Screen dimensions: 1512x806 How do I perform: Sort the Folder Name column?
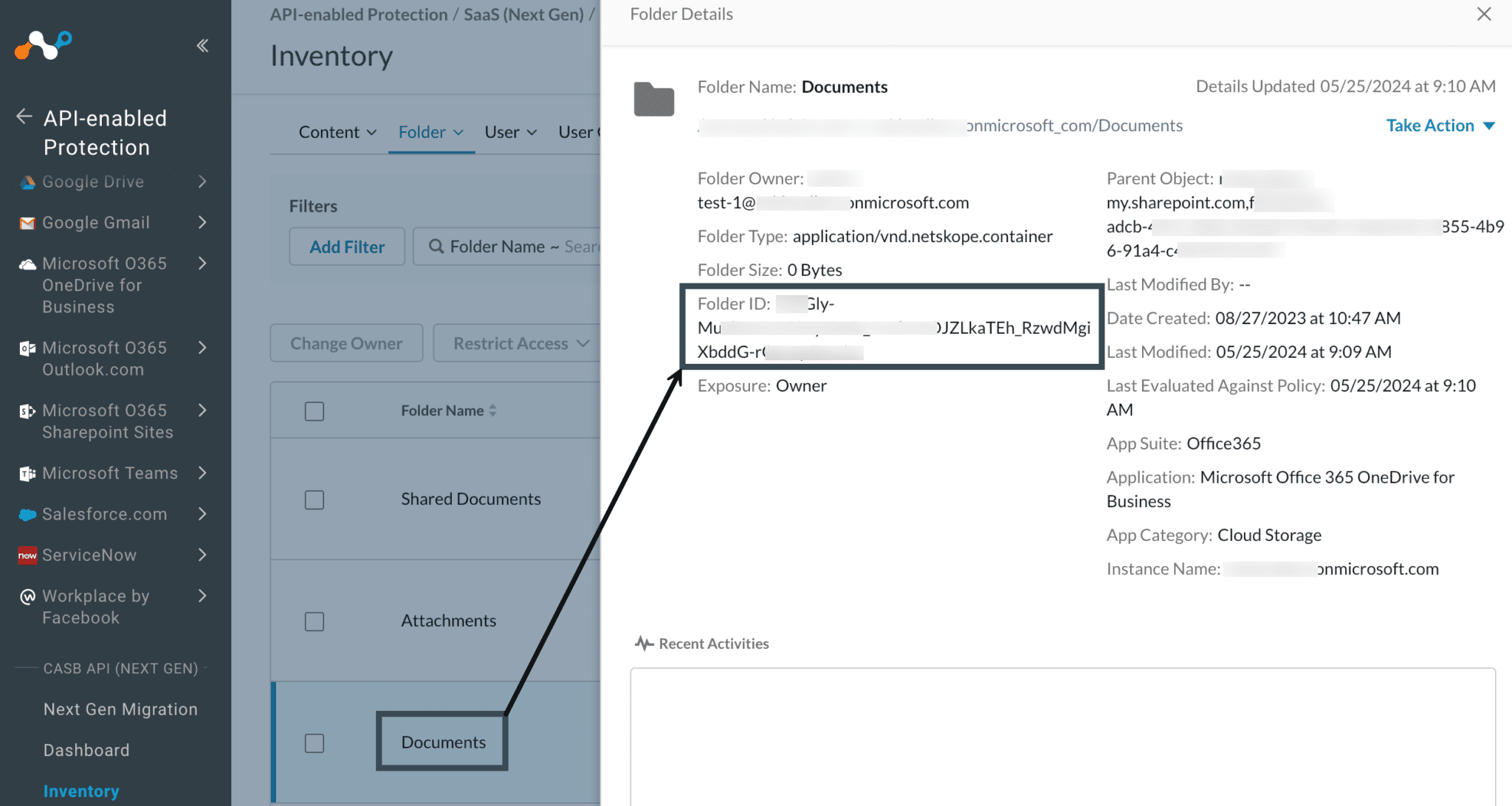(492, 410)
